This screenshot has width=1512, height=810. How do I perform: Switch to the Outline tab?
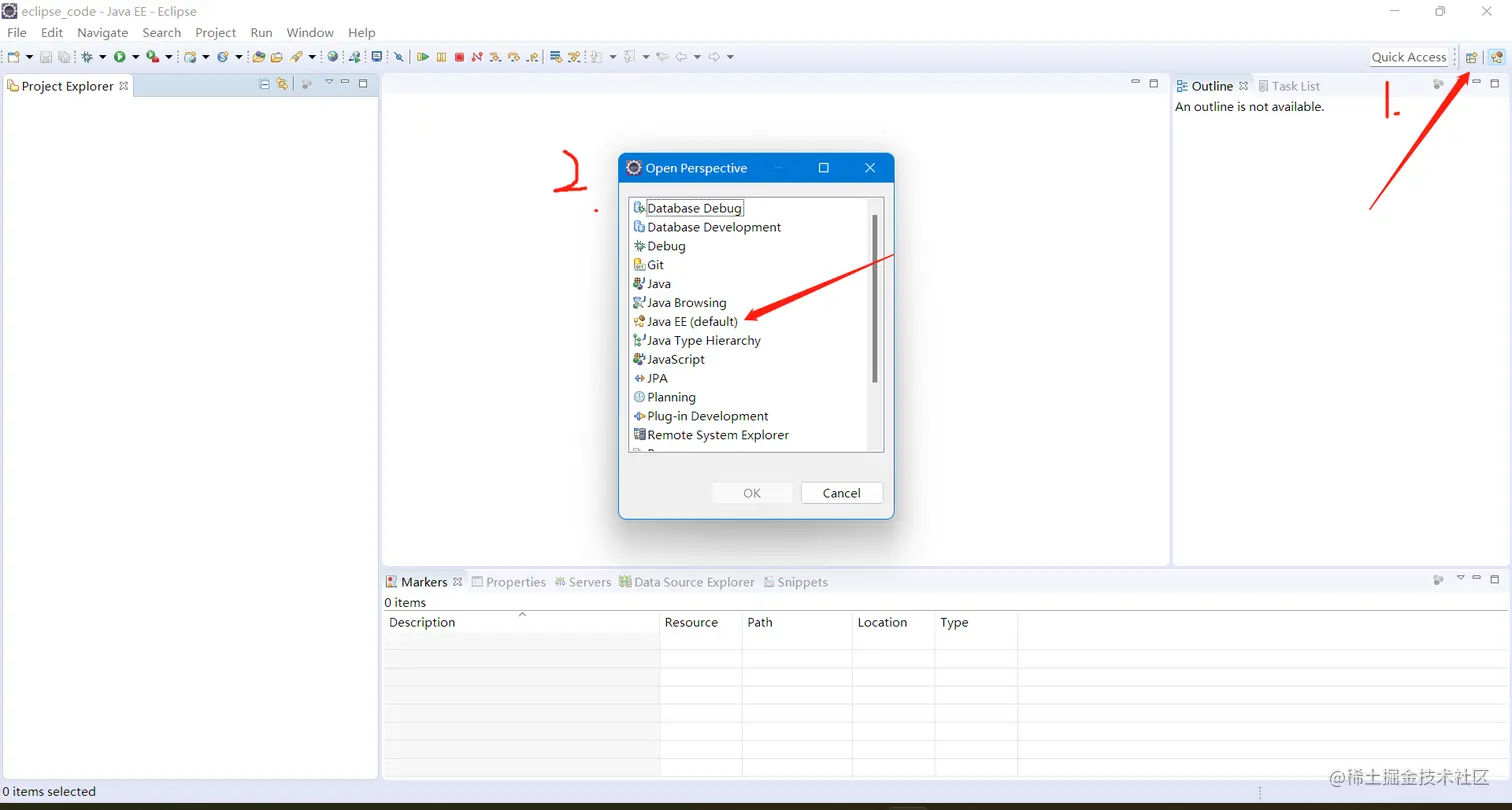[1212, 86]
